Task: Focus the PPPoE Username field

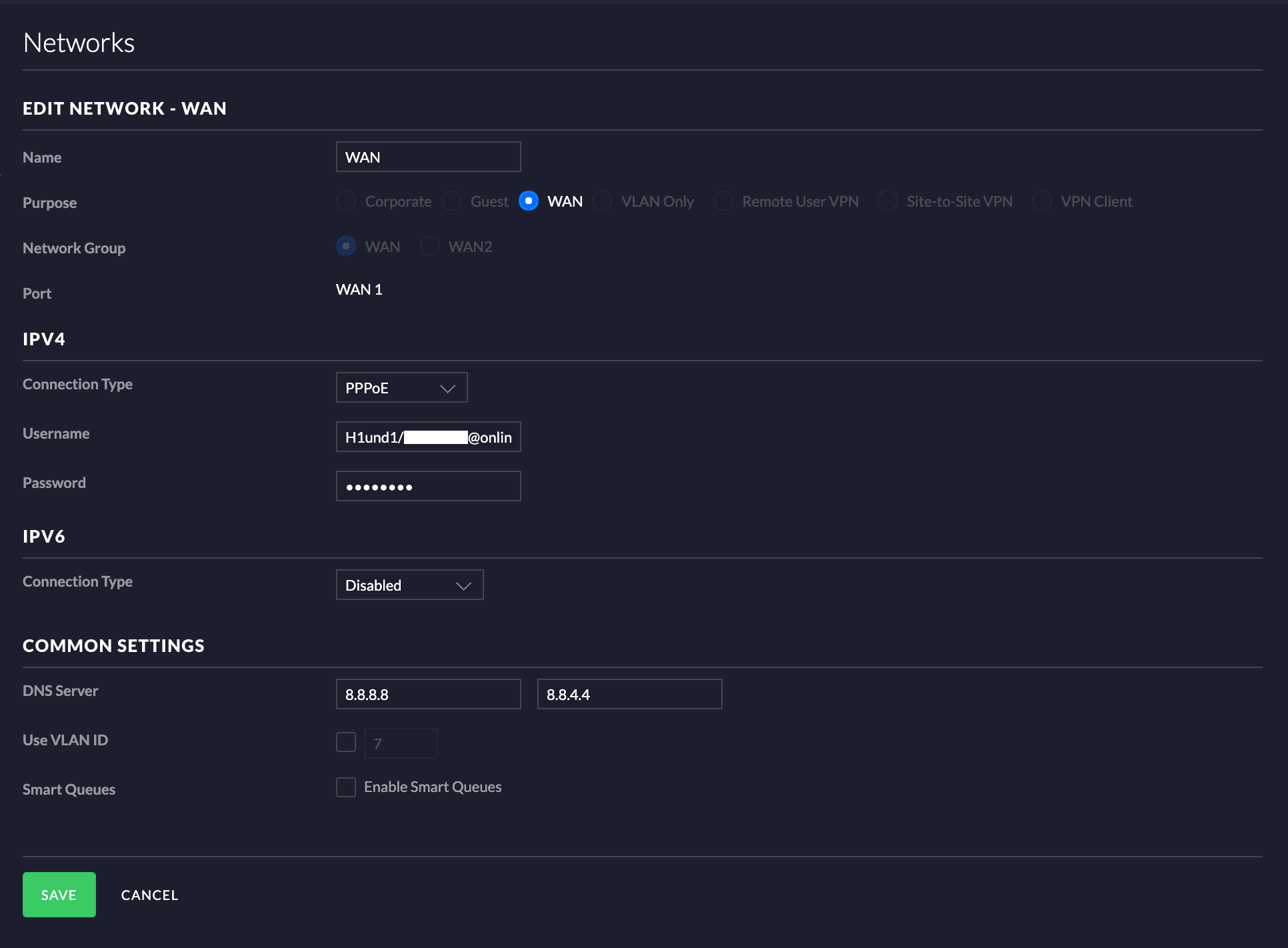Action: [428, 437]
